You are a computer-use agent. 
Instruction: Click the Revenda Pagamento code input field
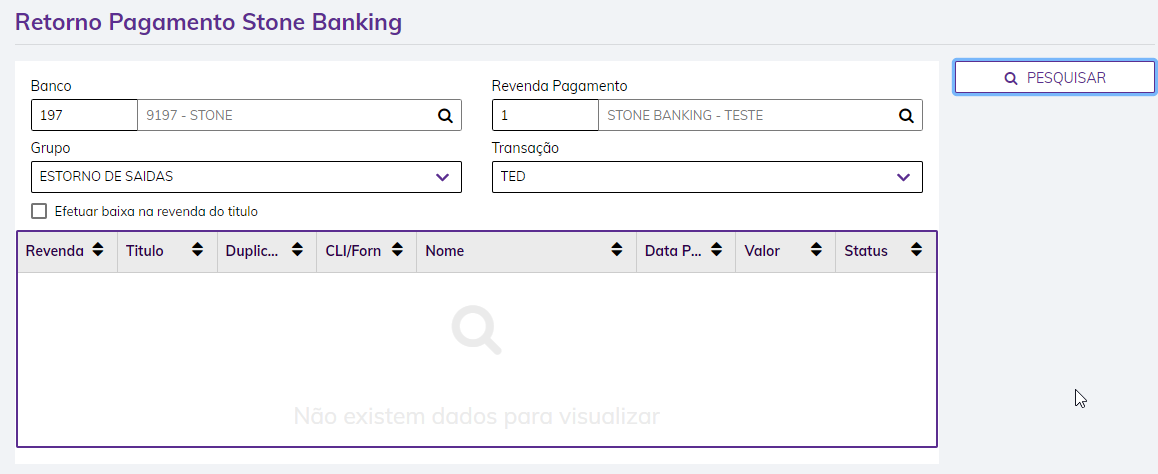coord(545,115)
